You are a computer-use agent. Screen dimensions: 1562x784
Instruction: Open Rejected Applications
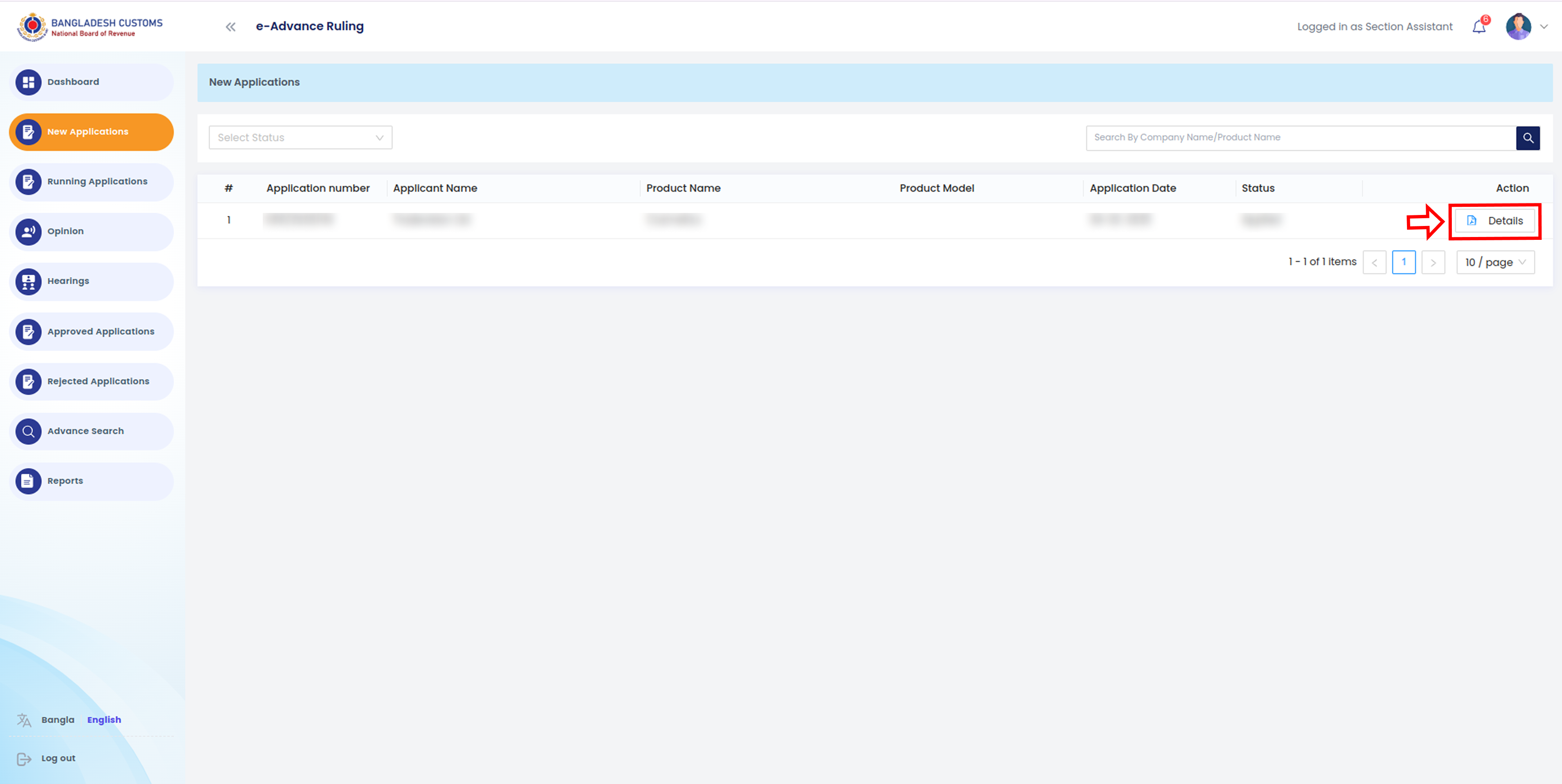(x=91, y=381)
